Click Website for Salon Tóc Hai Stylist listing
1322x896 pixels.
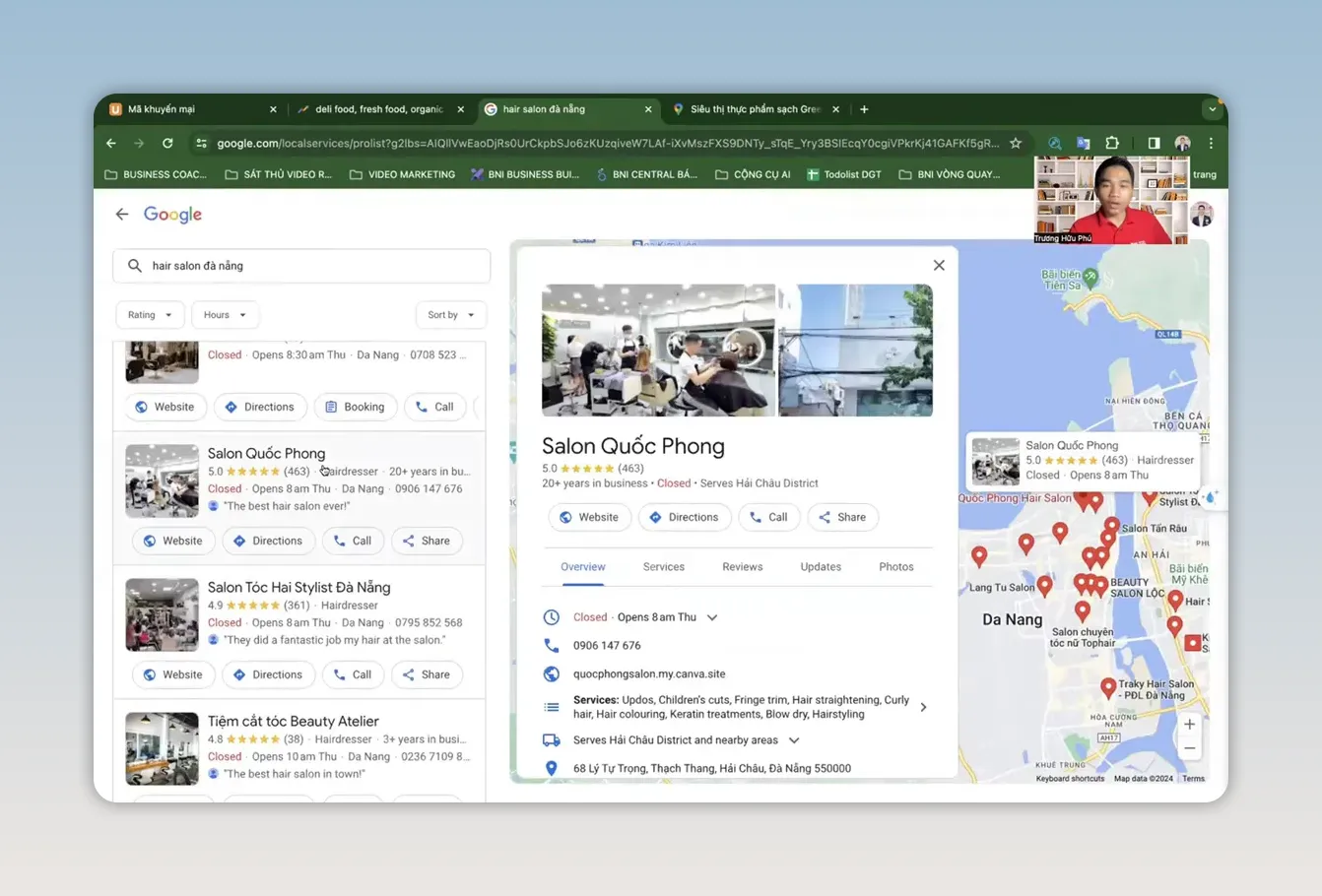[x=172, y=674]
